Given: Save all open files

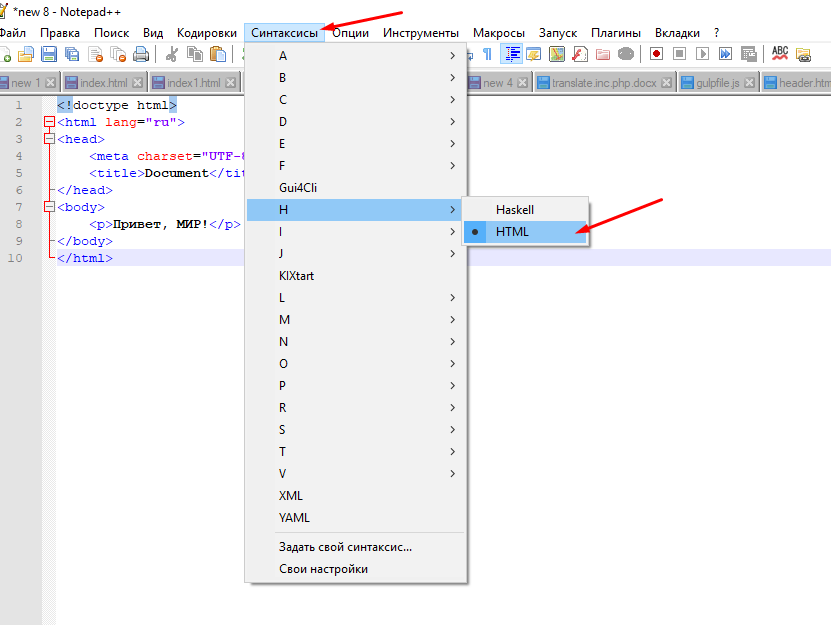Looking at the screenshot, I should tap(72, 54).
